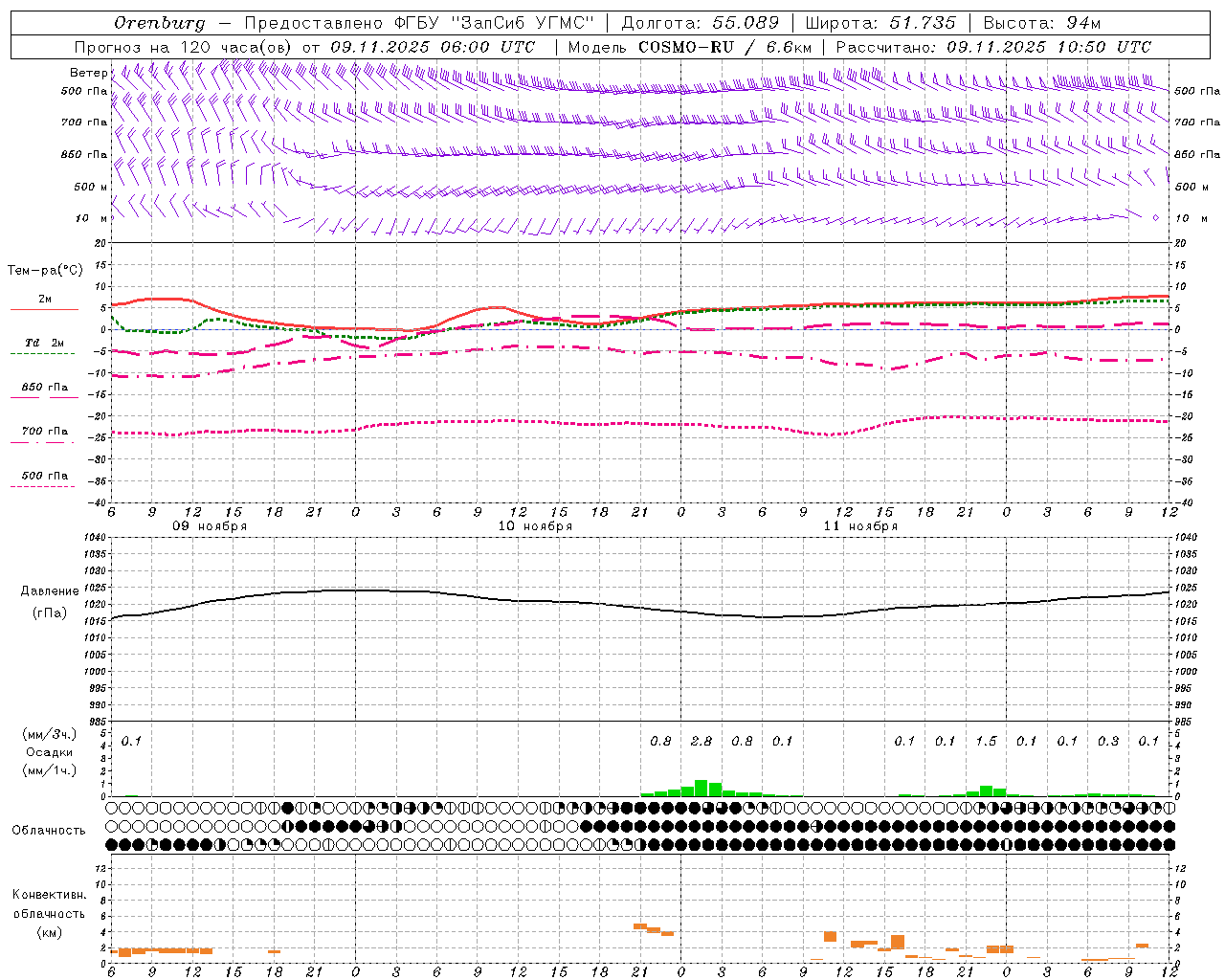Click the "Давление" pressure panel label
The image size is (1225, 980).
coord(50,591)
